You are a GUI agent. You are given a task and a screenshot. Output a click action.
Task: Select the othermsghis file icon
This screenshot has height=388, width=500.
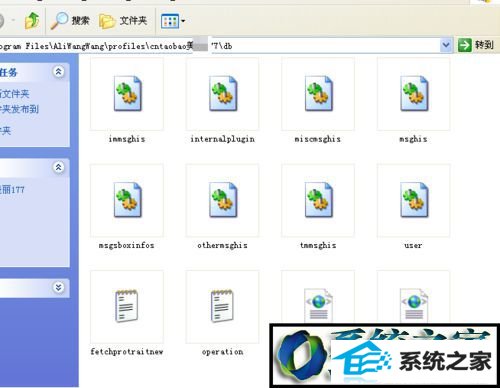tap(223, 200)
